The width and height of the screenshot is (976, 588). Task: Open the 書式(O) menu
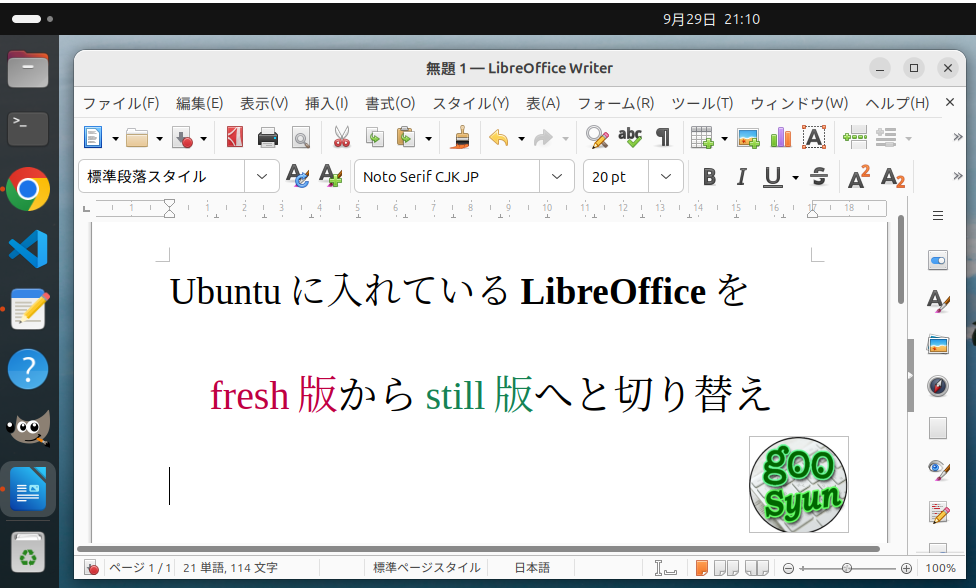tap(390, 103)
